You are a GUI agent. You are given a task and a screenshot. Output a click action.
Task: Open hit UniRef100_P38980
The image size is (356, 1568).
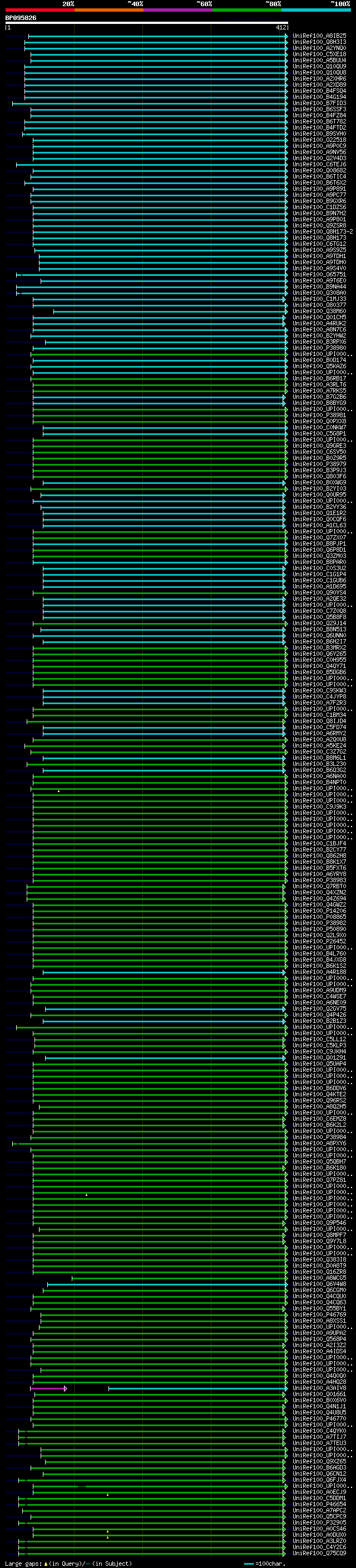click(319, 348)
